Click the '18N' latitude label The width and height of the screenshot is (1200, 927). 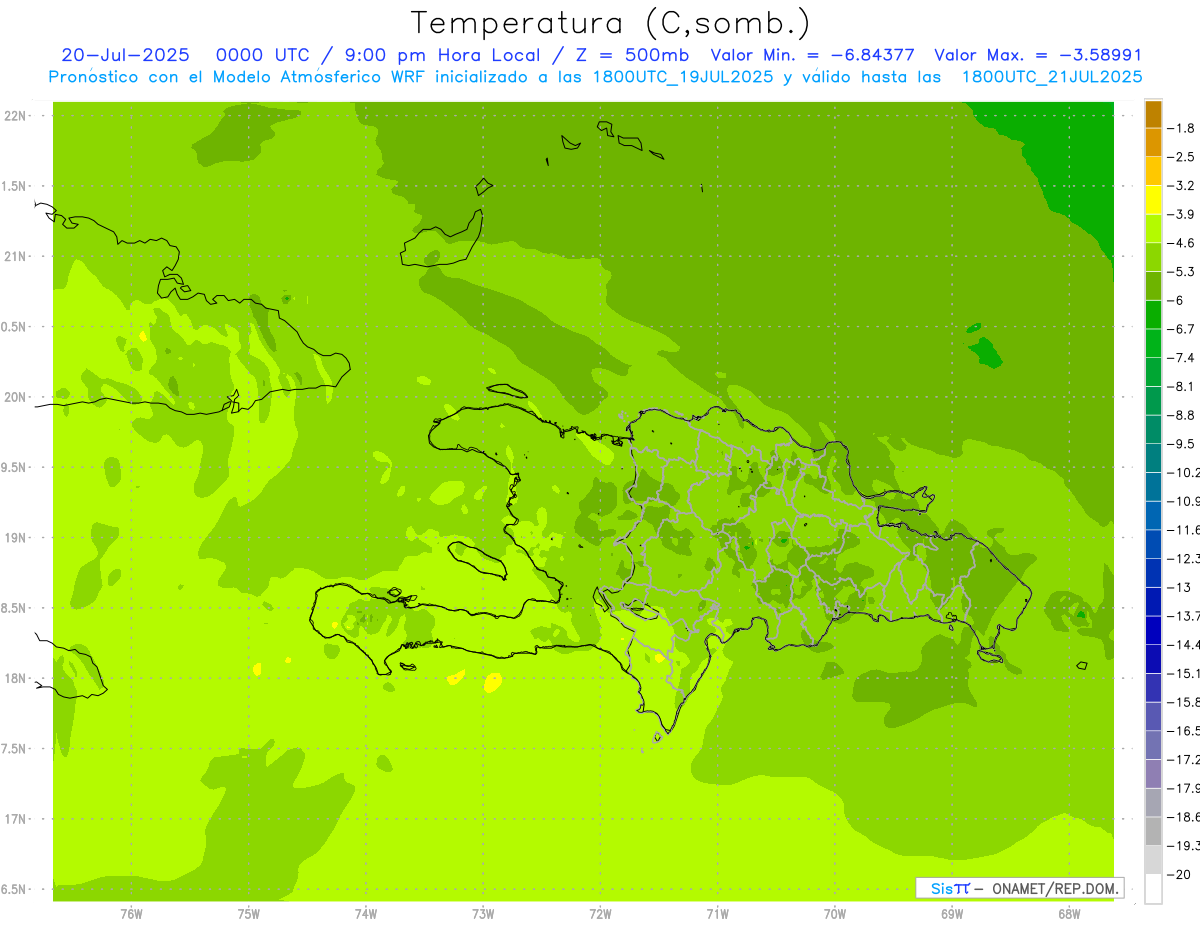coord(15,678)
